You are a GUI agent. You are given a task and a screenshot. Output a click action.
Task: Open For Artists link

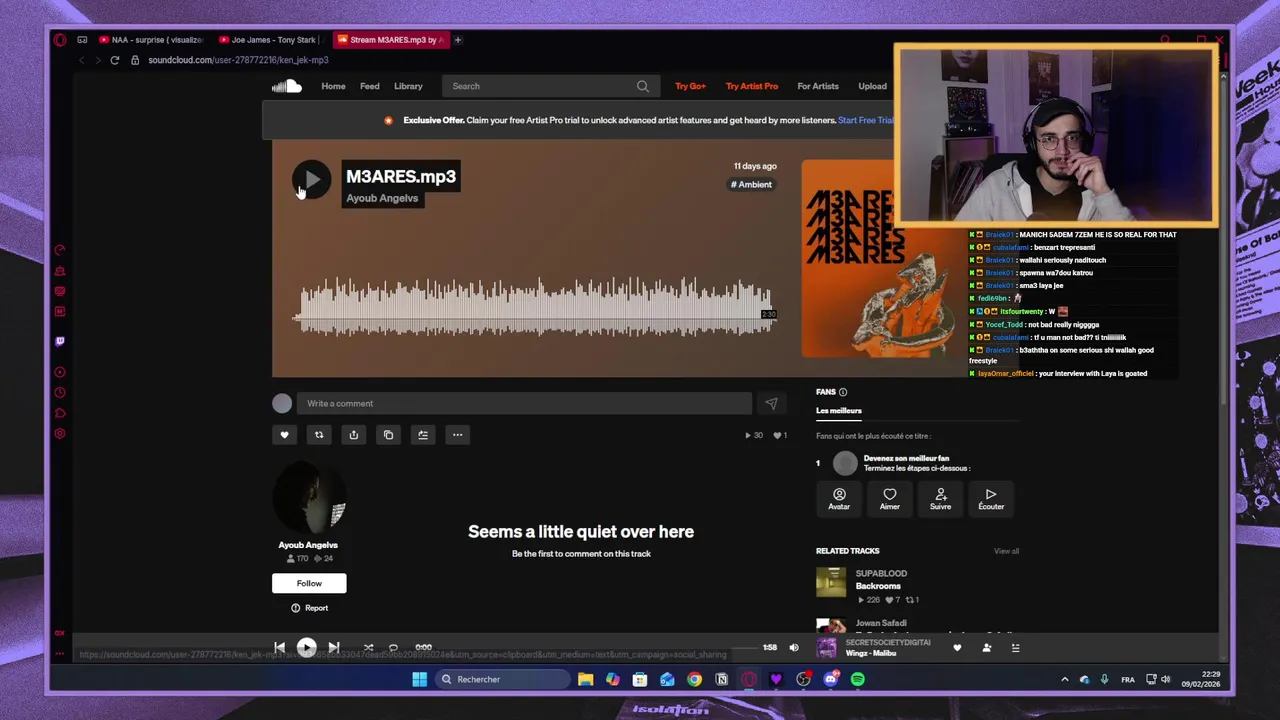click(818, 86)
